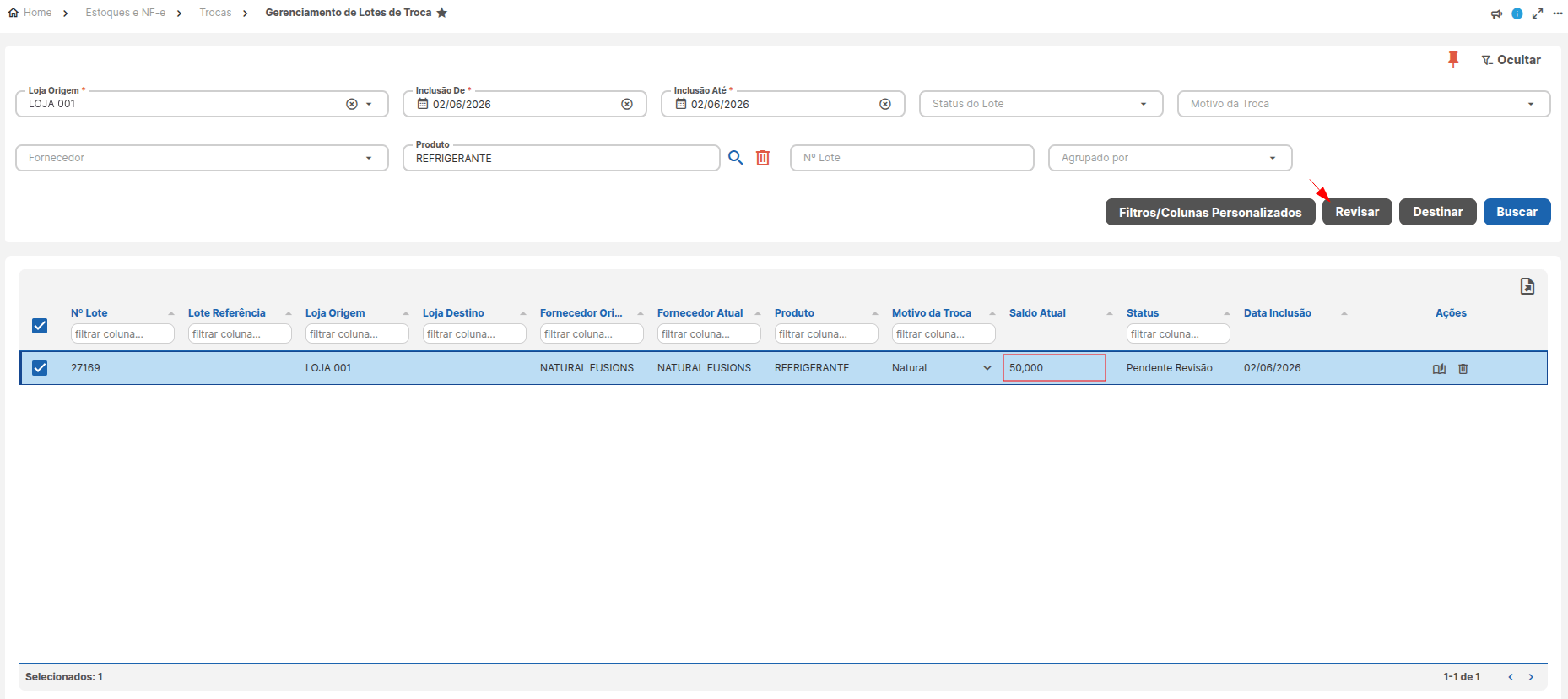Image resolution: width=1568 pixels, height=699 pixels.
Task: Click Home breadcrumb text
Action: [38, 13]
